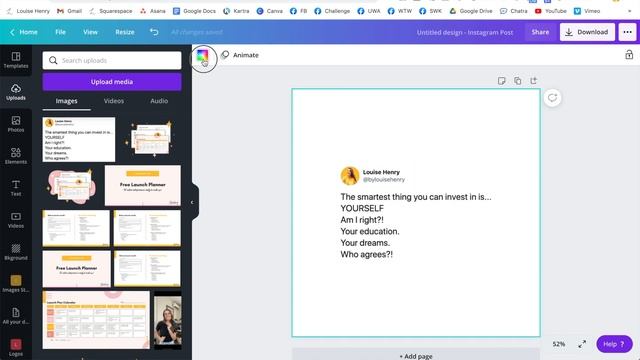The height and width of the screenshot is (360, 640).
Task: Click the Share button
Action: 540,32
